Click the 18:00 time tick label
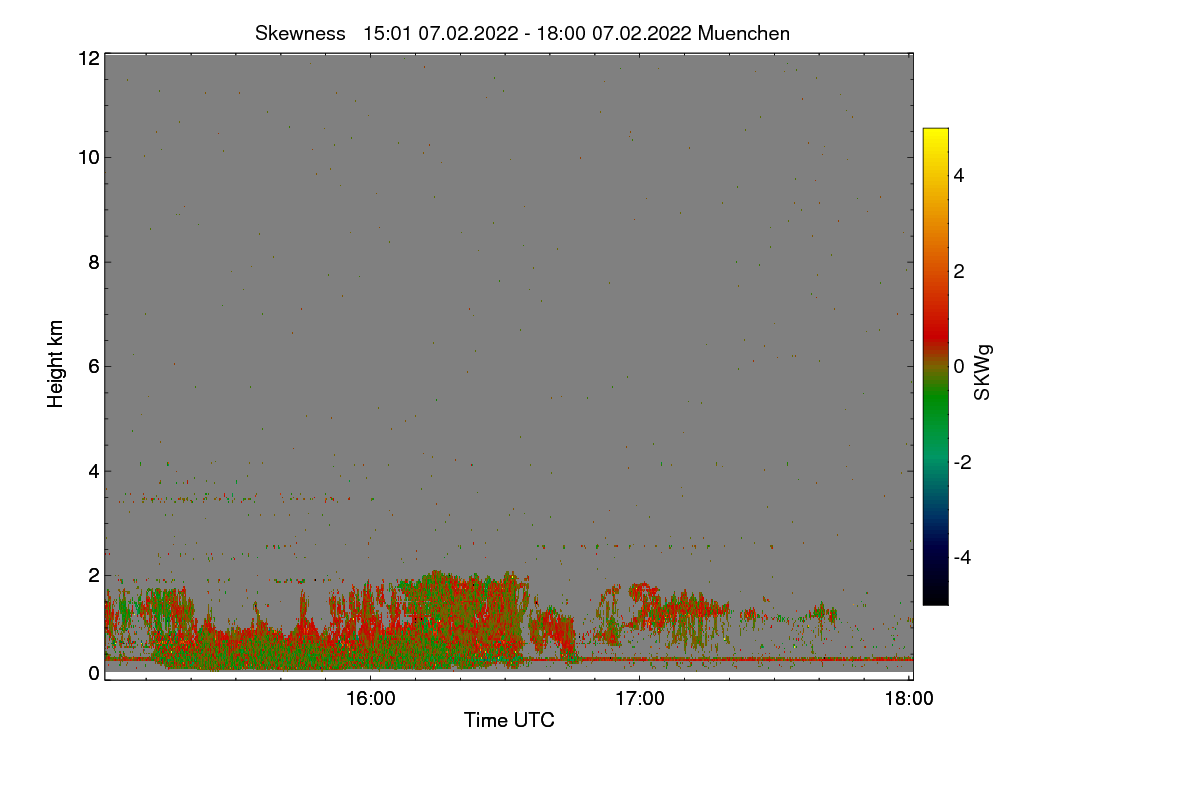The height and width of the screenshot is (800, 1200). click(909, 700)
